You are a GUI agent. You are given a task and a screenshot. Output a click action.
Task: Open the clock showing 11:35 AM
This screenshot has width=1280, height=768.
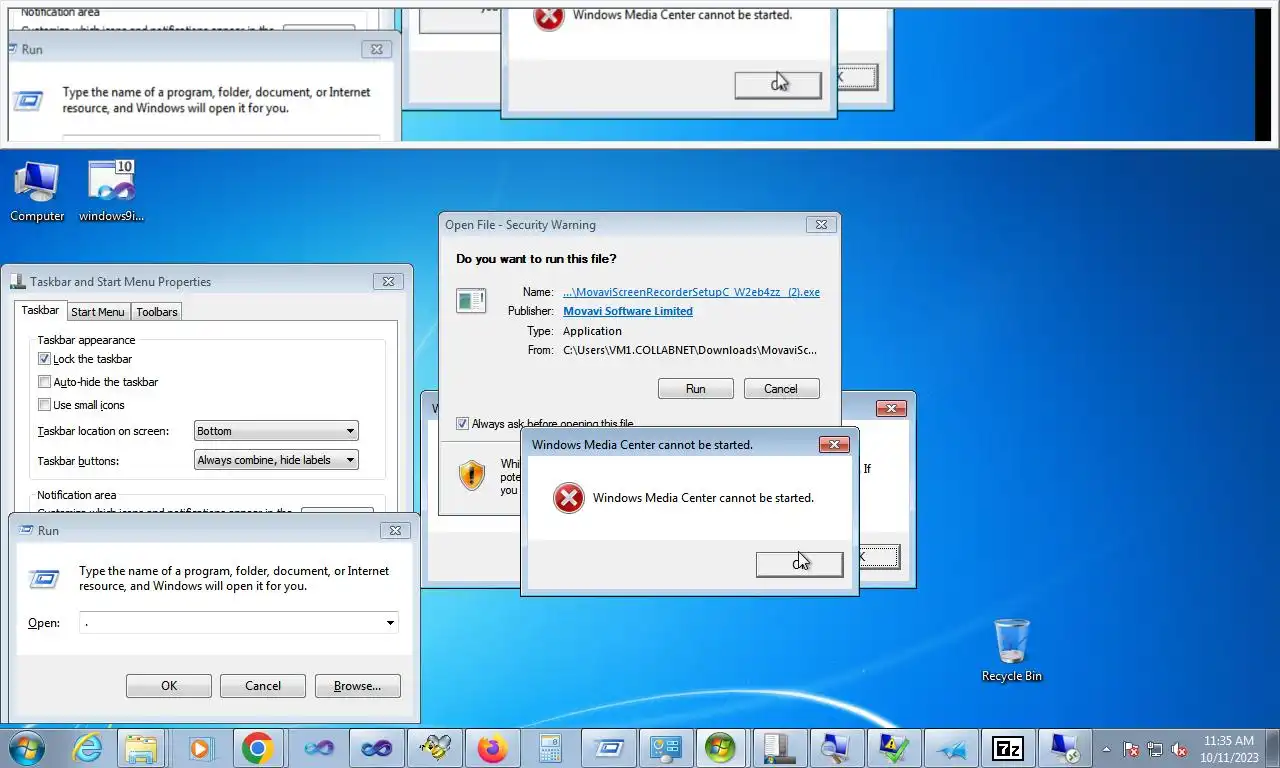(1229, 749)
